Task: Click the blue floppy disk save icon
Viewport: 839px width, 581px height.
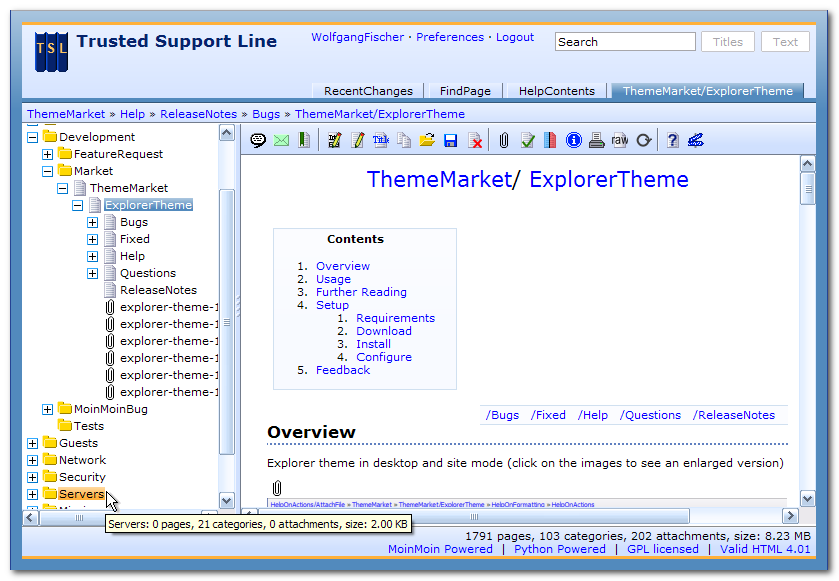Action: point(451,140)
